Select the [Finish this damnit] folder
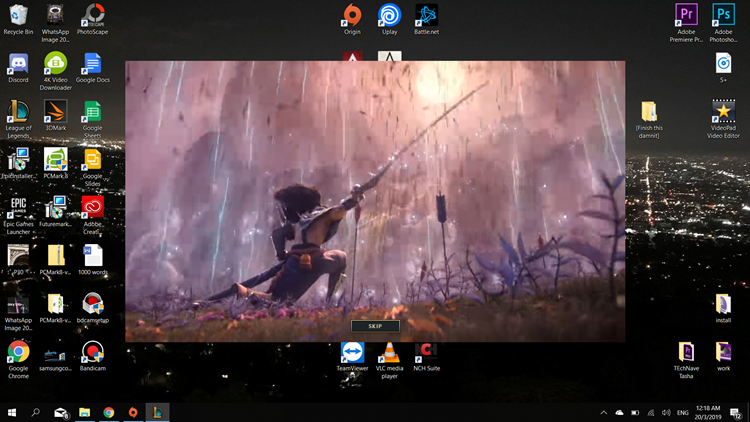 point(649,120)
